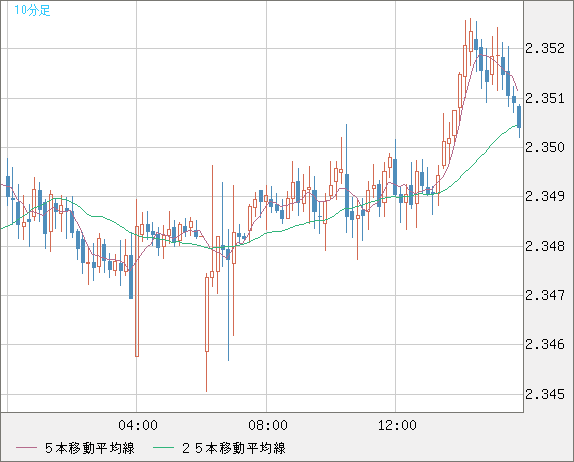Click the 10分足 timeframe label
This screenshot has width=574, height=462.
click(32, 11)
